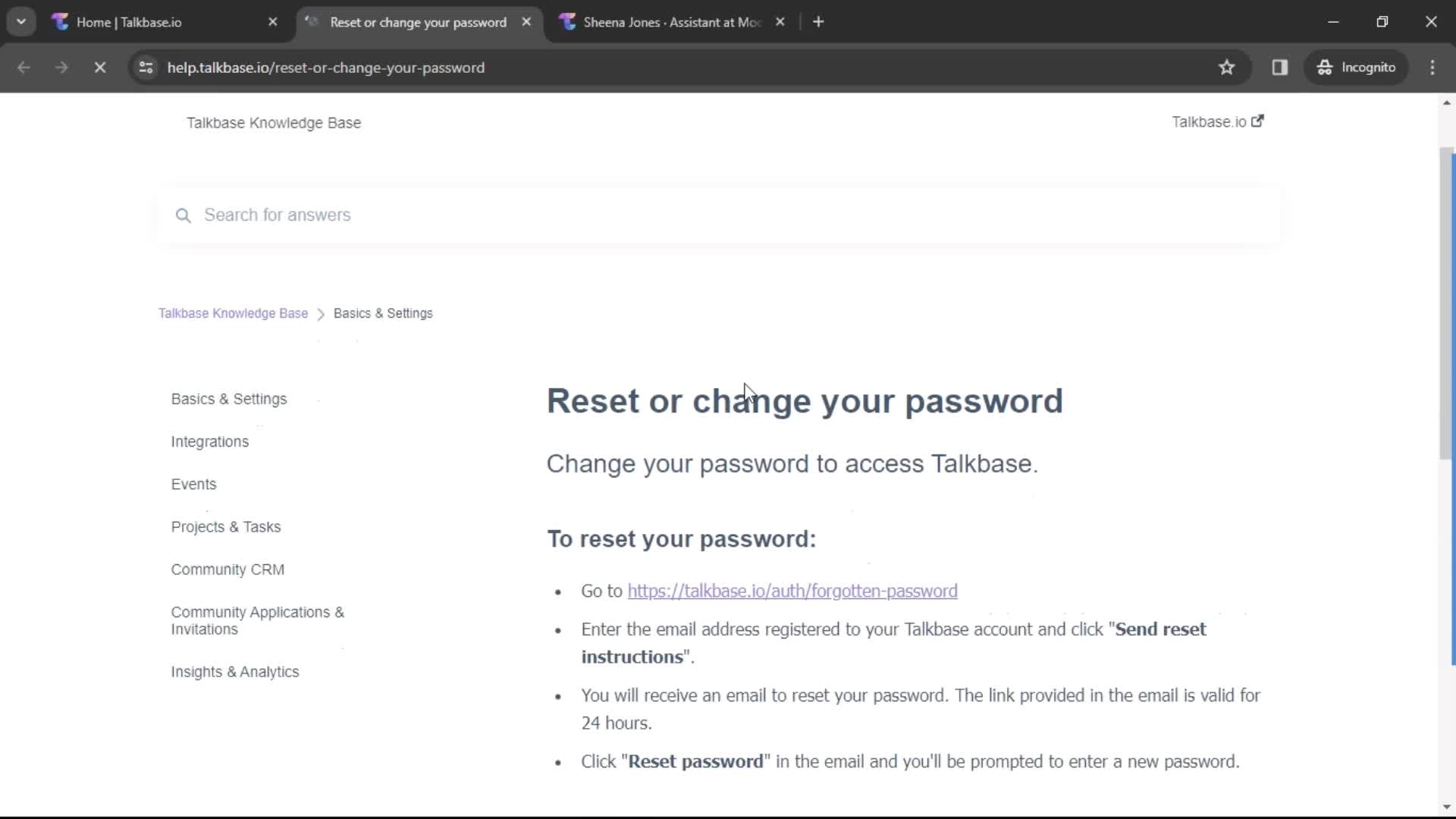The width and height of the screenshot is (1456, 819).
Task: Expand the Basics & Settings breadcrumb chevron
Action: 322,314
